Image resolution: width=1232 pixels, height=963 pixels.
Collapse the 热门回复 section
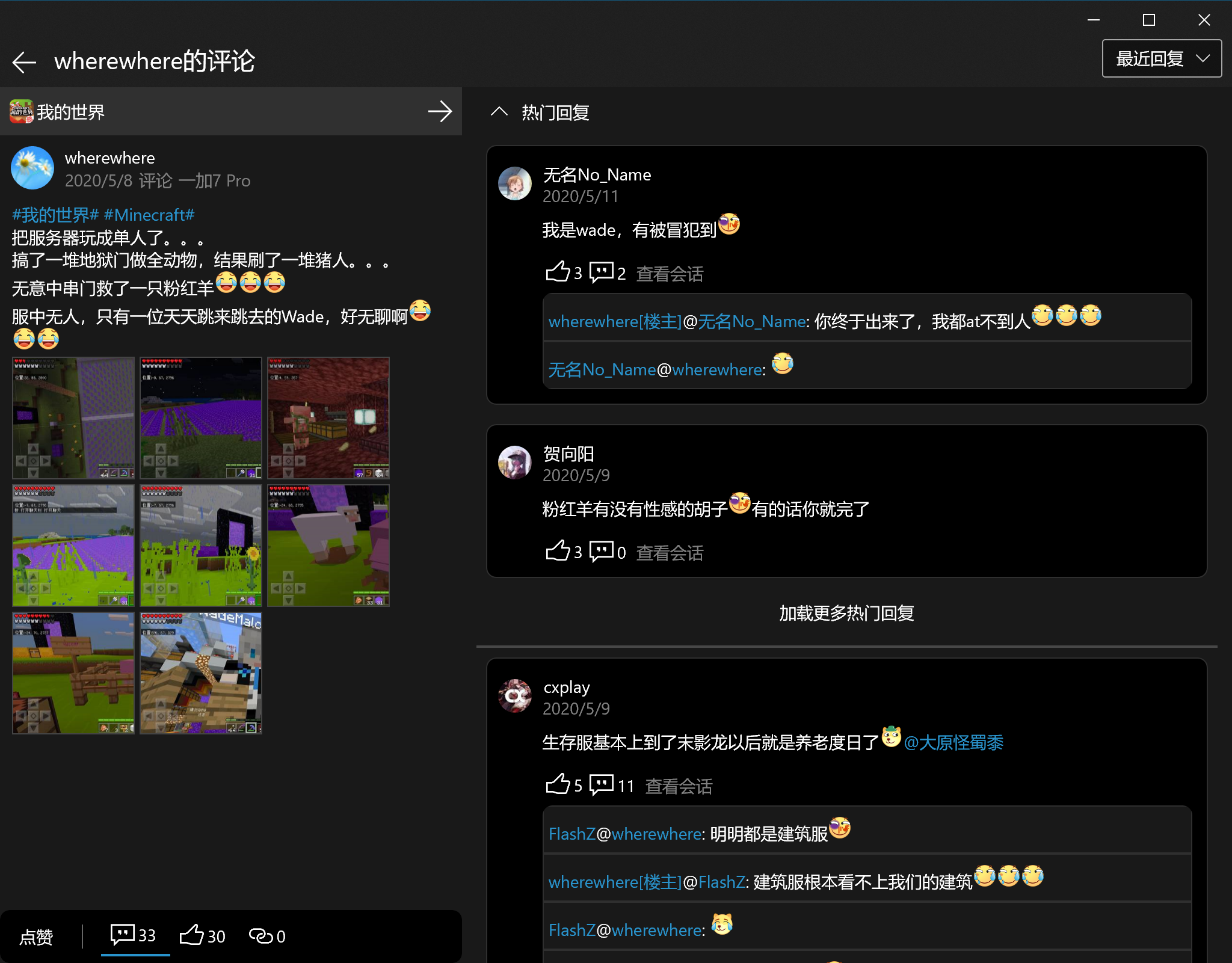click(499, 112)
